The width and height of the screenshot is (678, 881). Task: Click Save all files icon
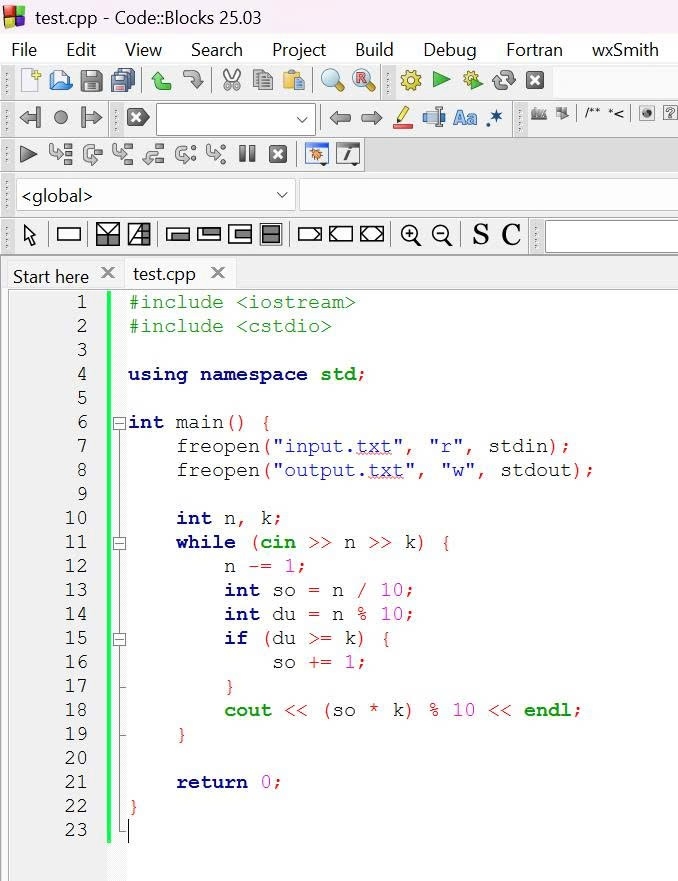[123, 80]
